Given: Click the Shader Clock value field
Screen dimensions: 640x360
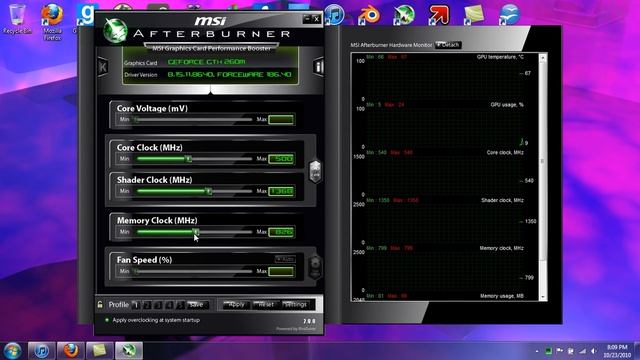Looking at the screenshot, I should pyautogui.click(x=281, y=191).
